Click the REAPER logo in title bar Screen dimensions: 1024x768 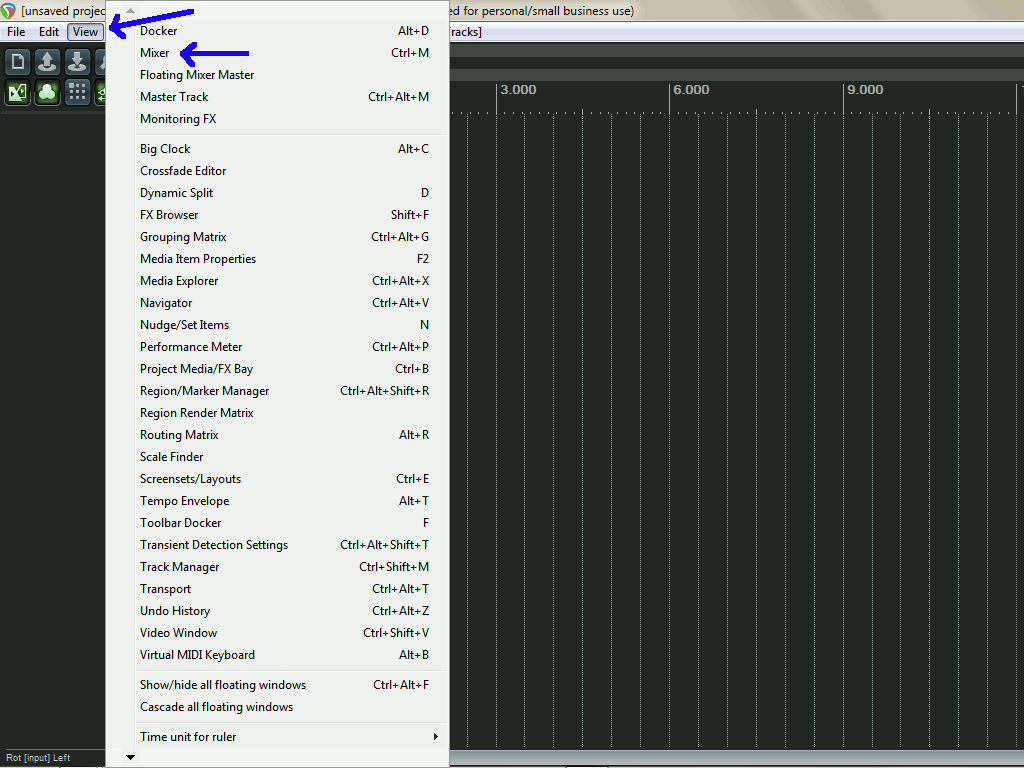8,10
